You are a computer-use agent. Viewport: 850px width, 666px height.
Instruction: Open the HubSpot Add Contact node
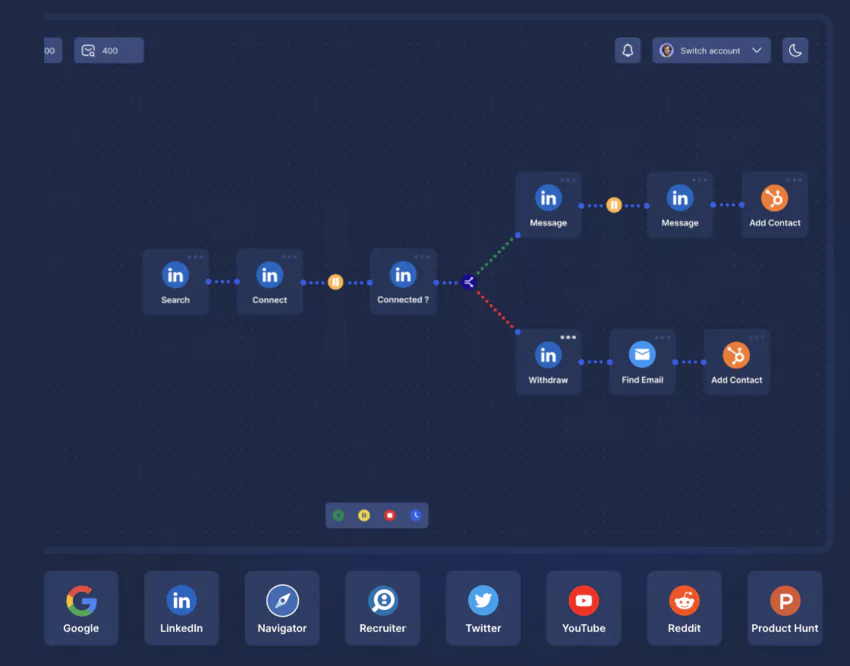click(775, 203)
